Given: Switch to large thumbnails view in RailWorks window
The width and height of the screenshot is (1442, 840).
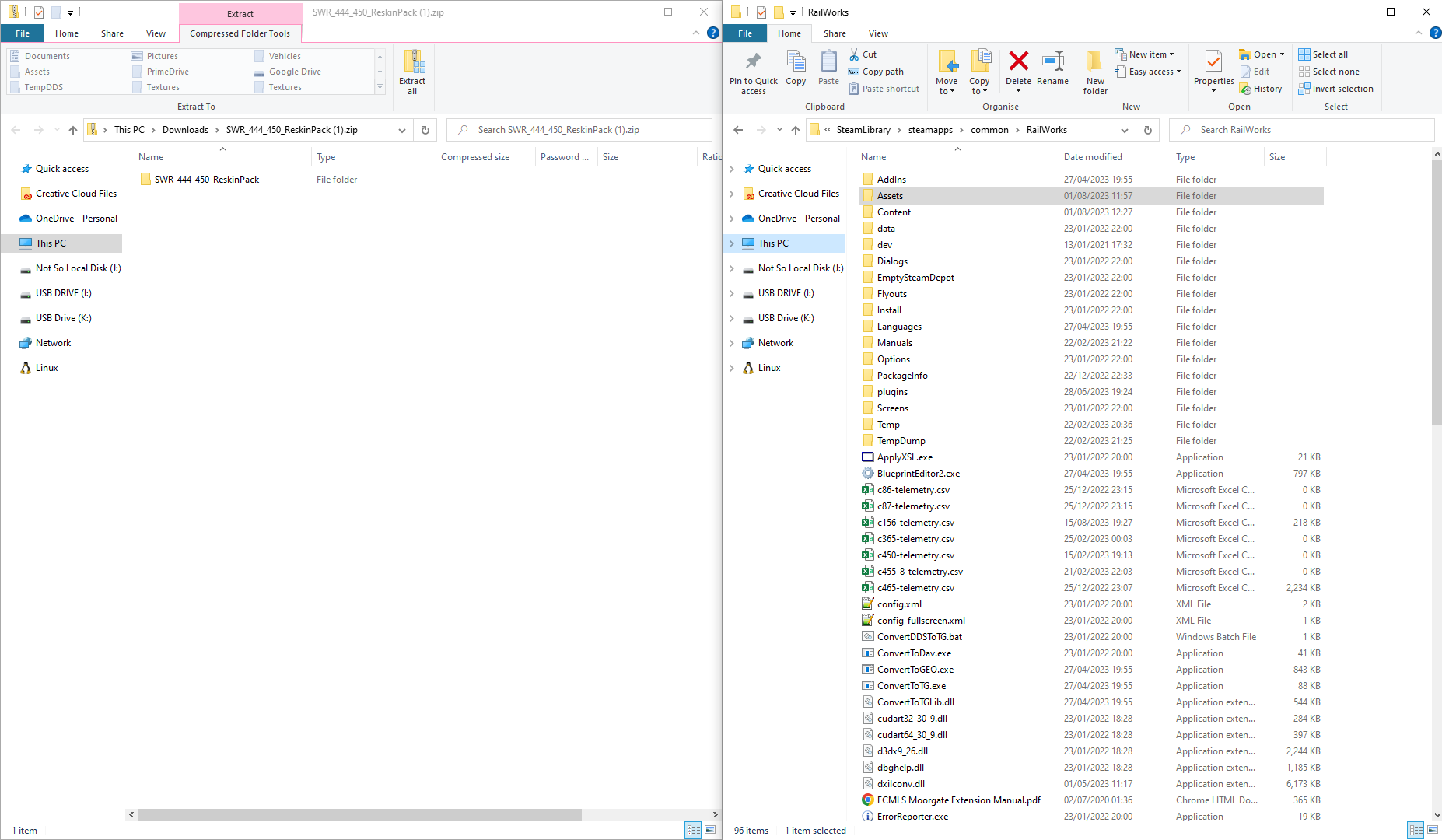Looking at the screenshot, I should coord(1433,830).
